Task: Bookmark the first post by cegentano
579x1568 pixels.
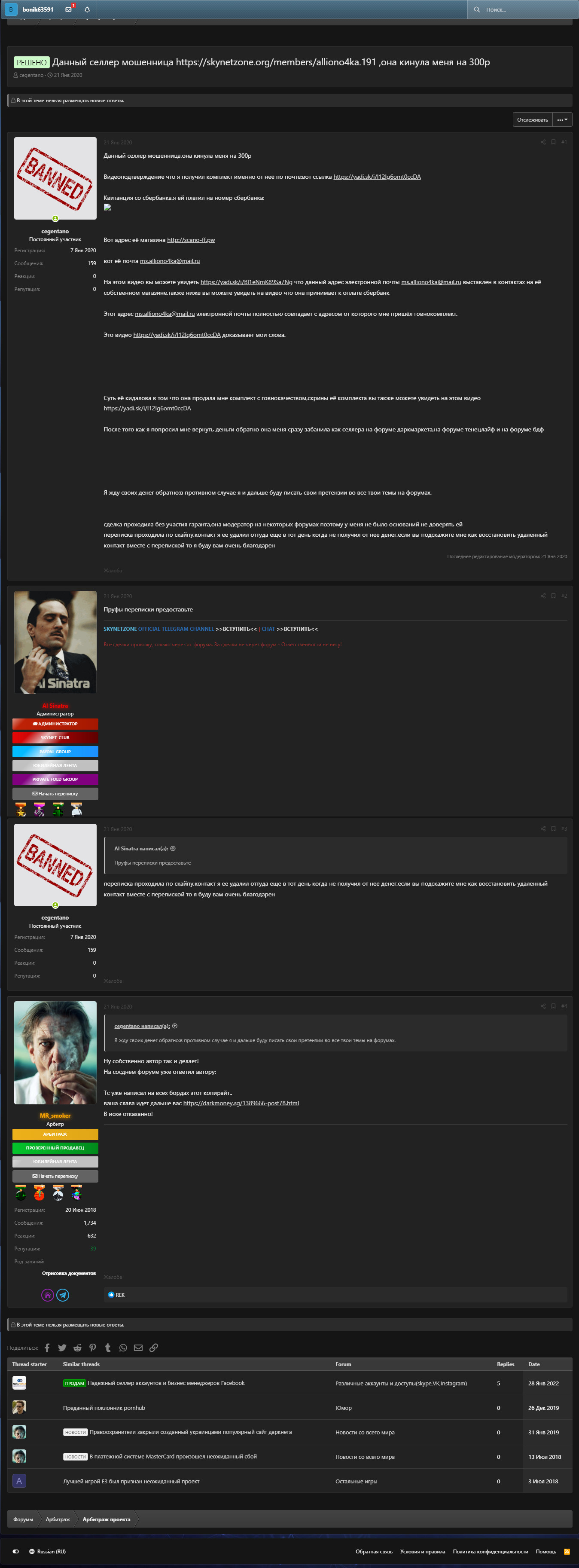Action: pos(553,142)
